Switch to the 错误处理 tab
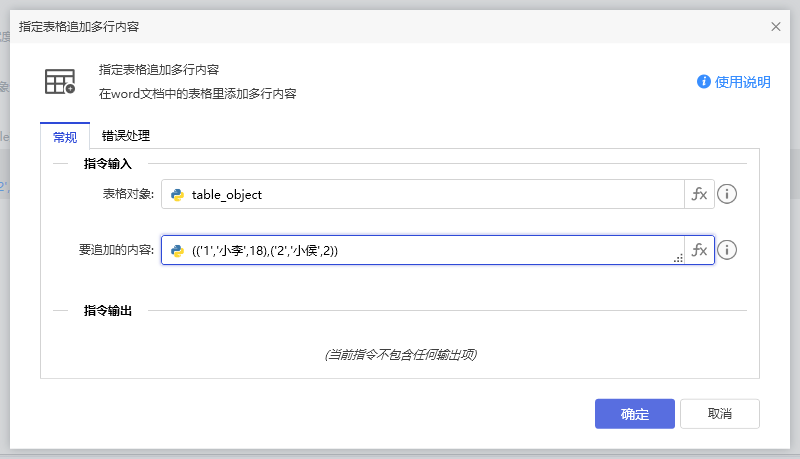The height and width of the screenshot is (459, 800). click(x=125, y=136)
